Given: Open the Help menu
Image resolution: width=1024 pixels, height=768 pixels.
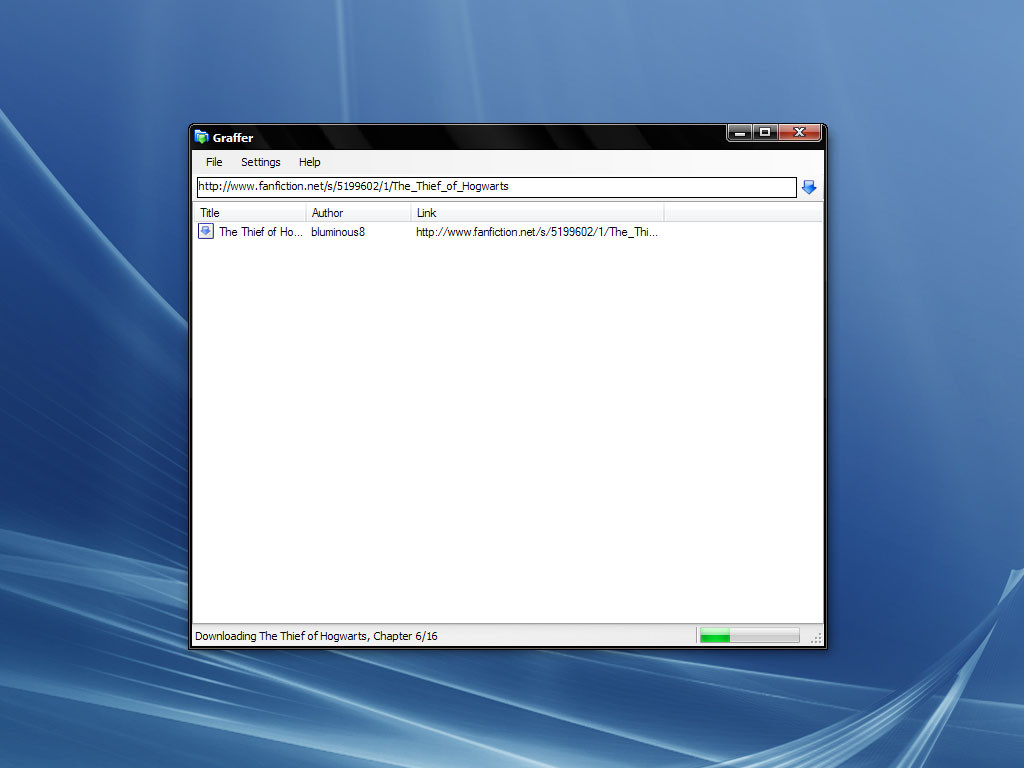Looking at the screenshot, I should coord(310,162).
